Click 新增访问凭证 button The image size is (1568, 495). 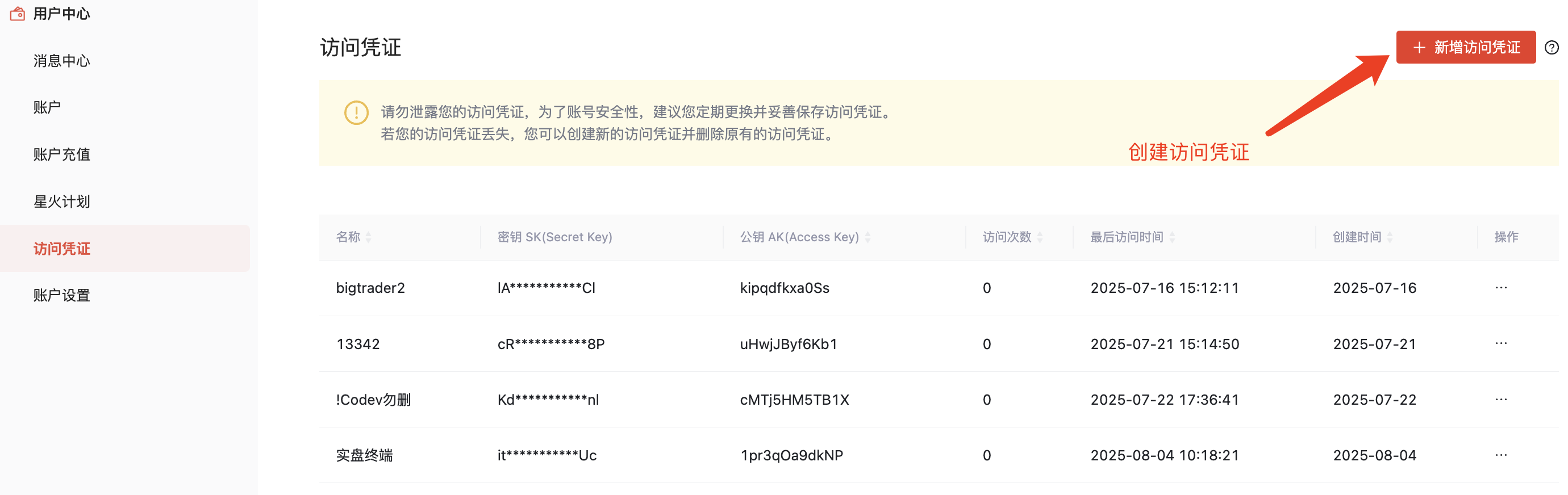click(x=1465, y=48)
